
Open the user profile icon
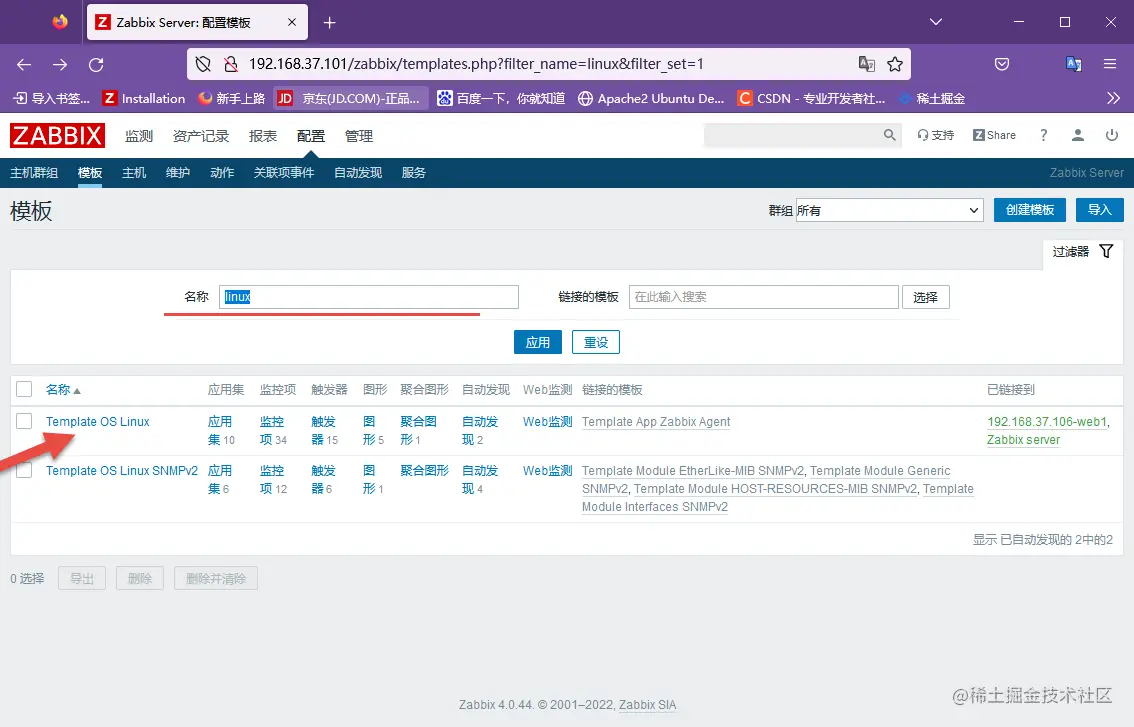point(1077,134)
